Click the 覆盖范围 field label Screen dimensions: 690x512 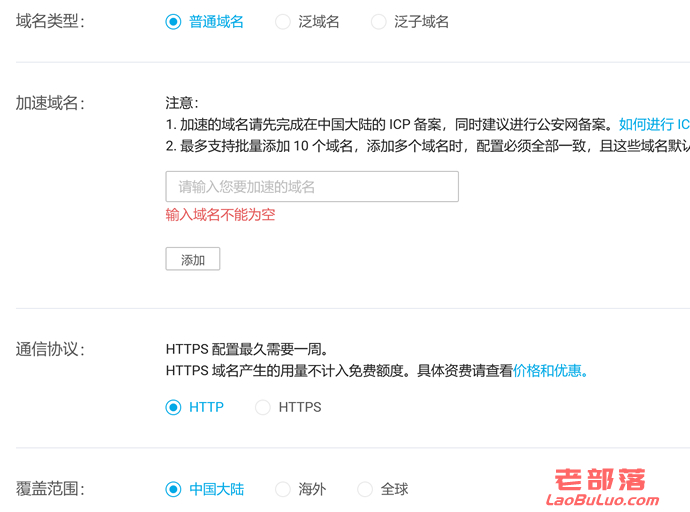50,489
